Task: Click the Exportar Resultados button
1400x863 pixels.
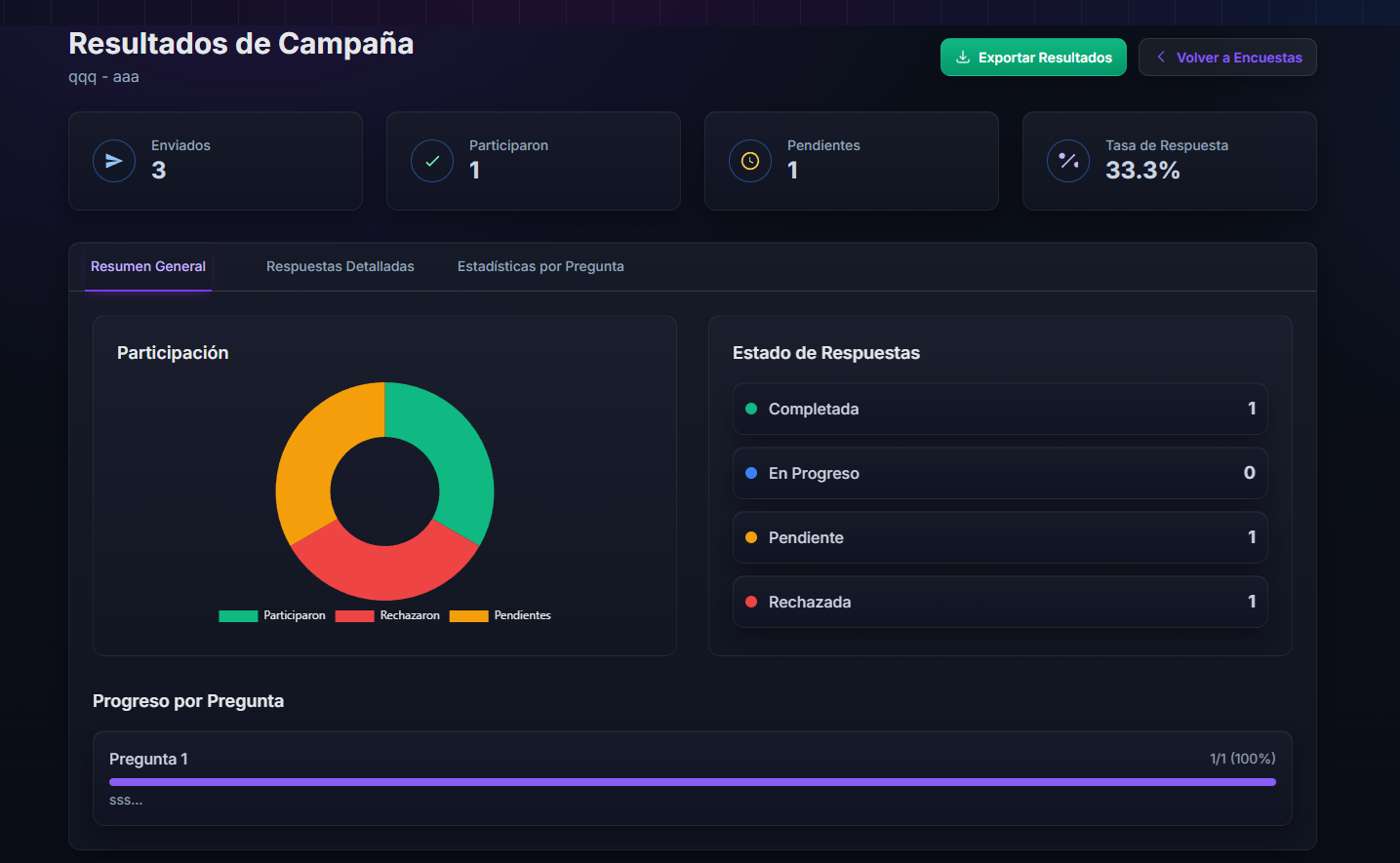Action: (1033, 57)
